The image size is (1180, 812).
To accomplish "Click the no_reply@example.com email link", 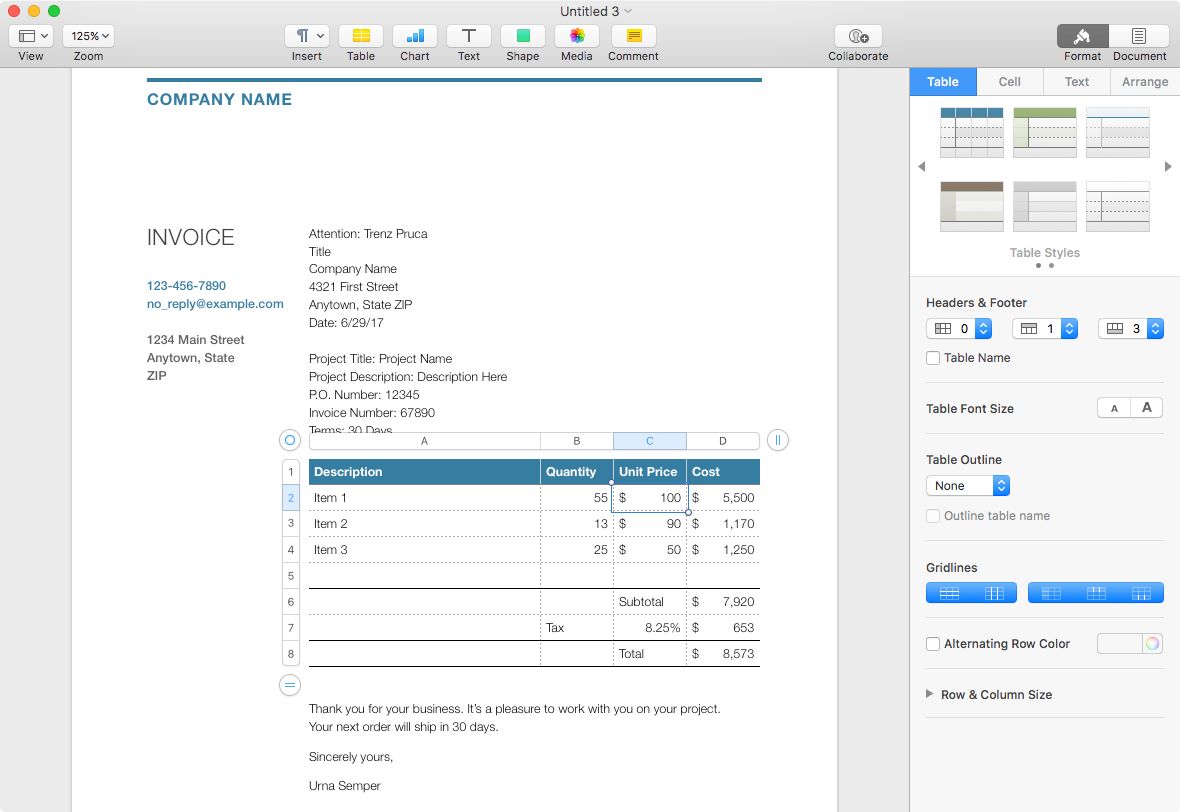I will pyautogui.click(x=215, y=304).
